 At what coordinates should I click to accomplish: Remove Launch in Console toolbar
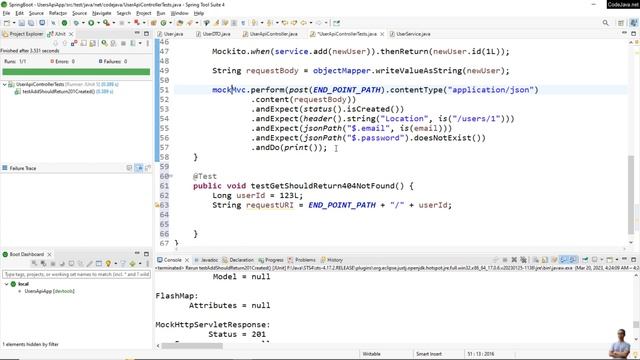coord(514,260)
